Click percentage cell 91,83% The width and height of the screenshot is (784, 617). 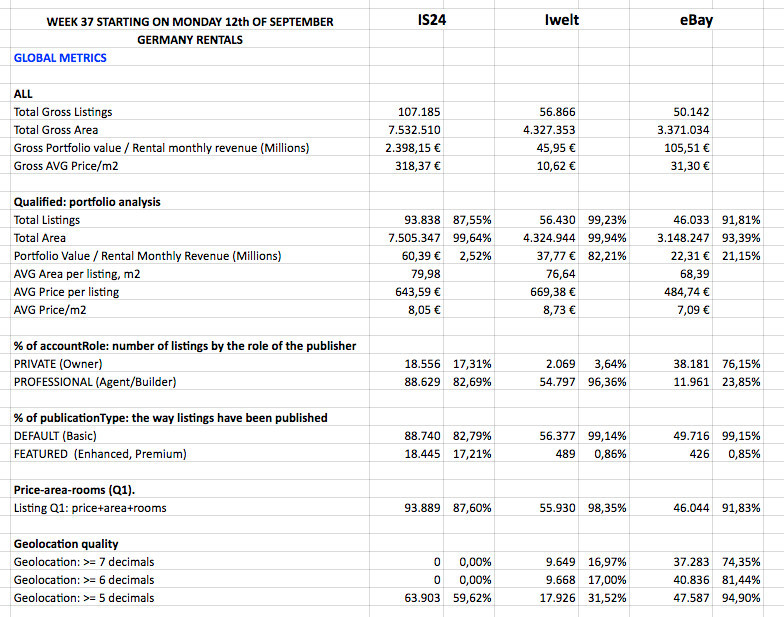tap(741, 508)
